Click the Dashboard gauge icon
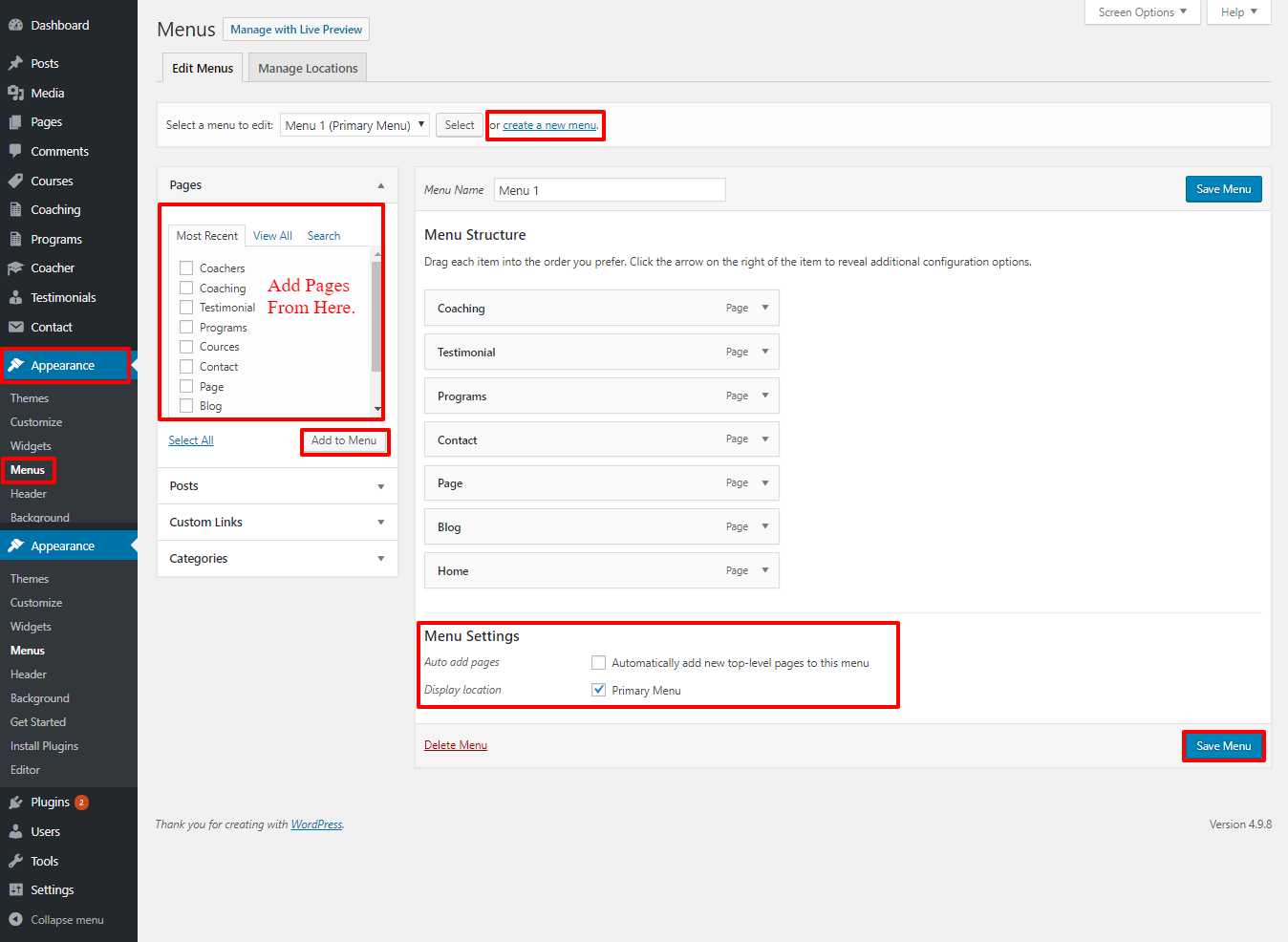The image size is (1288, 942). pyautogui.click(x=15, y=26)
